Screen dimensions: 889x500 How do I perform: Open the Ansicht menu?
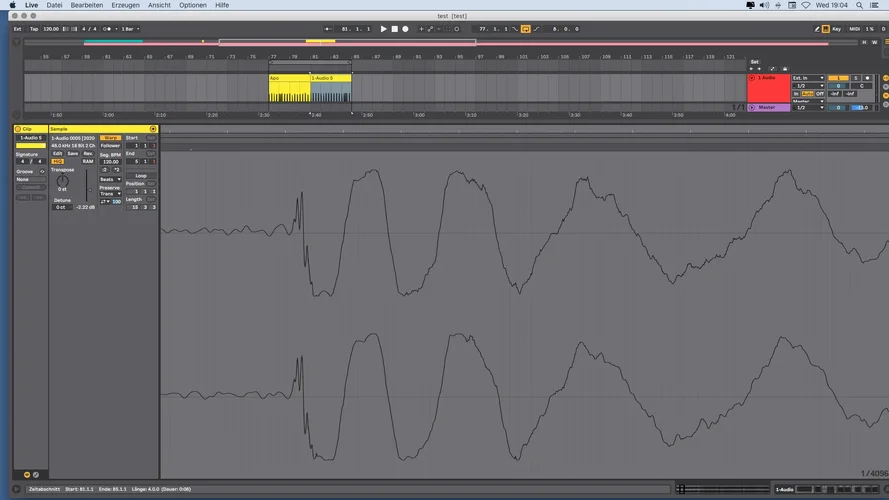(159, 5)
